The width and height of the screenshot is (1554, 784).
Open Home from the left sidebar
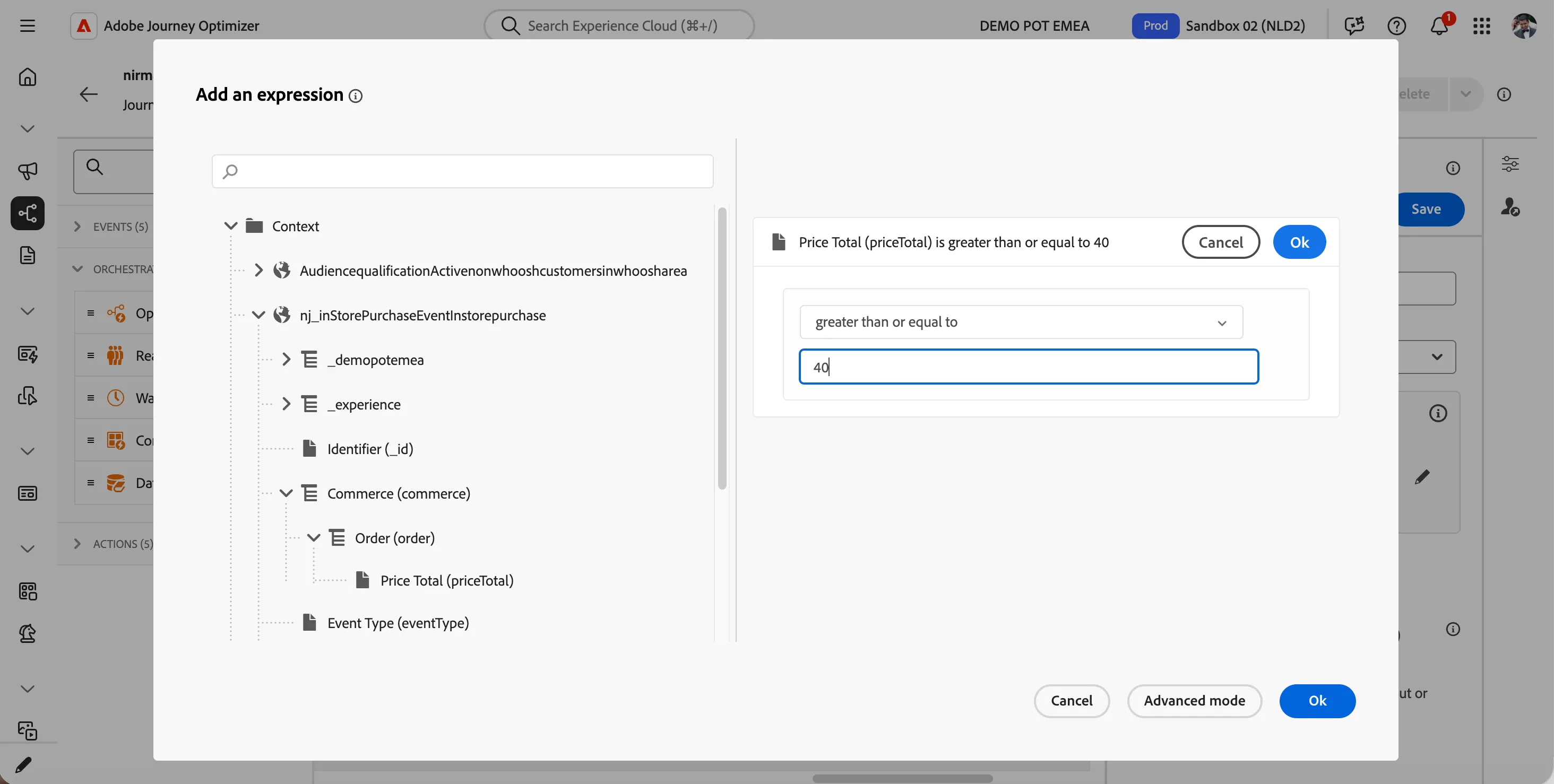click(x=27, y=77)
